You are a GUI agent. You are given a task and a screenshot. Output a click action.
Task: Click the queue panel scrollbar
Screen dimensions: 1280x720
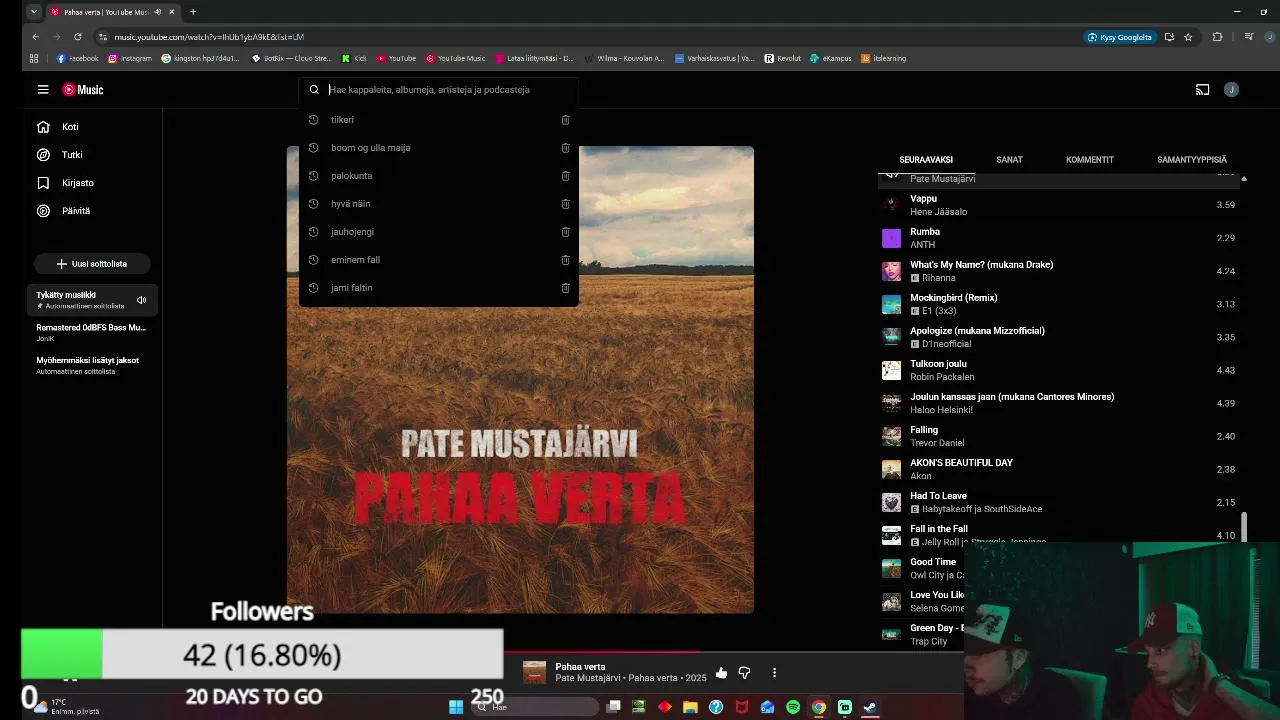pyautogui.click(x=1244, y=526)
